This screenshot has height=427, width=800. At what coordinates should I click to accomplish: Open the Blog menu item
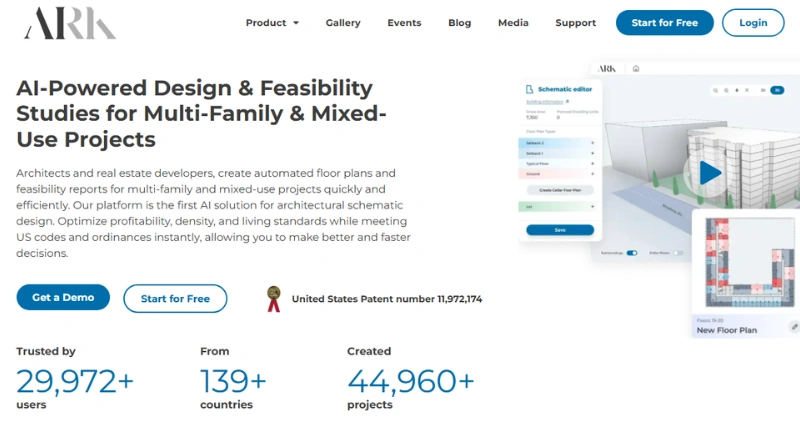point(460,23)
